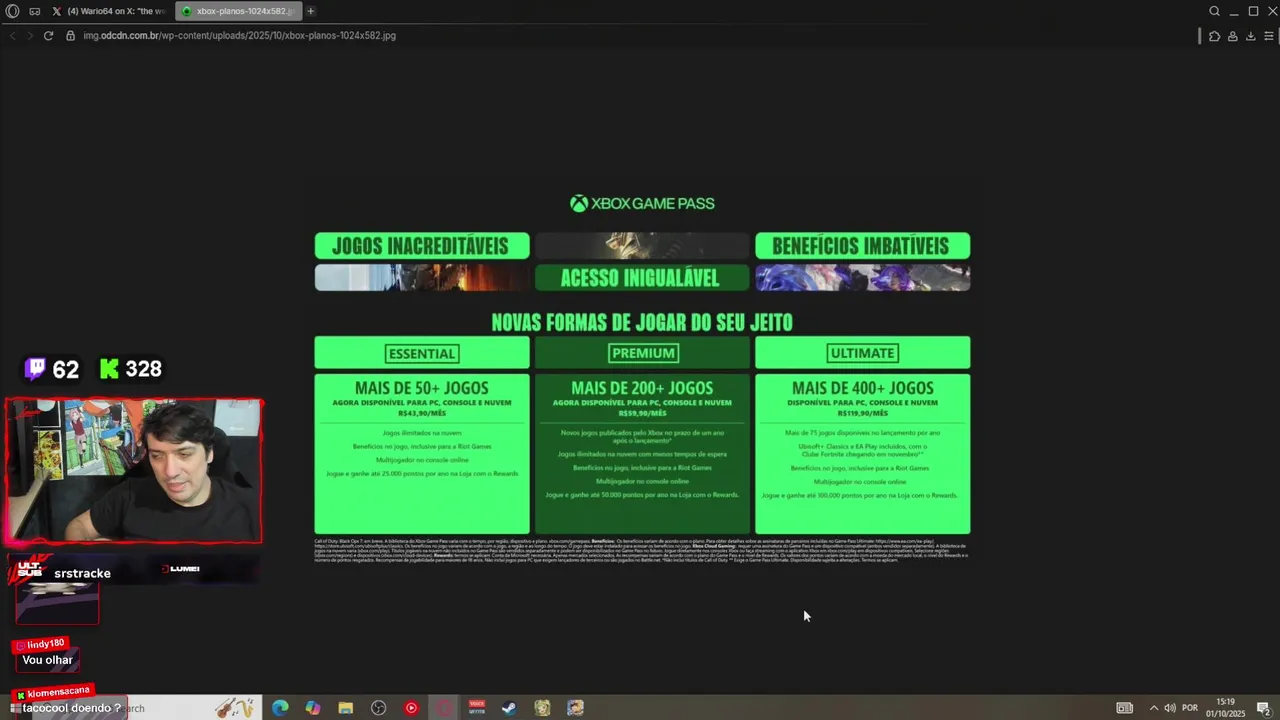Open Steam from the taskbar
The width and height of the screenshot is (1280, 720).
pyautogui.click(x=509, y=708)
